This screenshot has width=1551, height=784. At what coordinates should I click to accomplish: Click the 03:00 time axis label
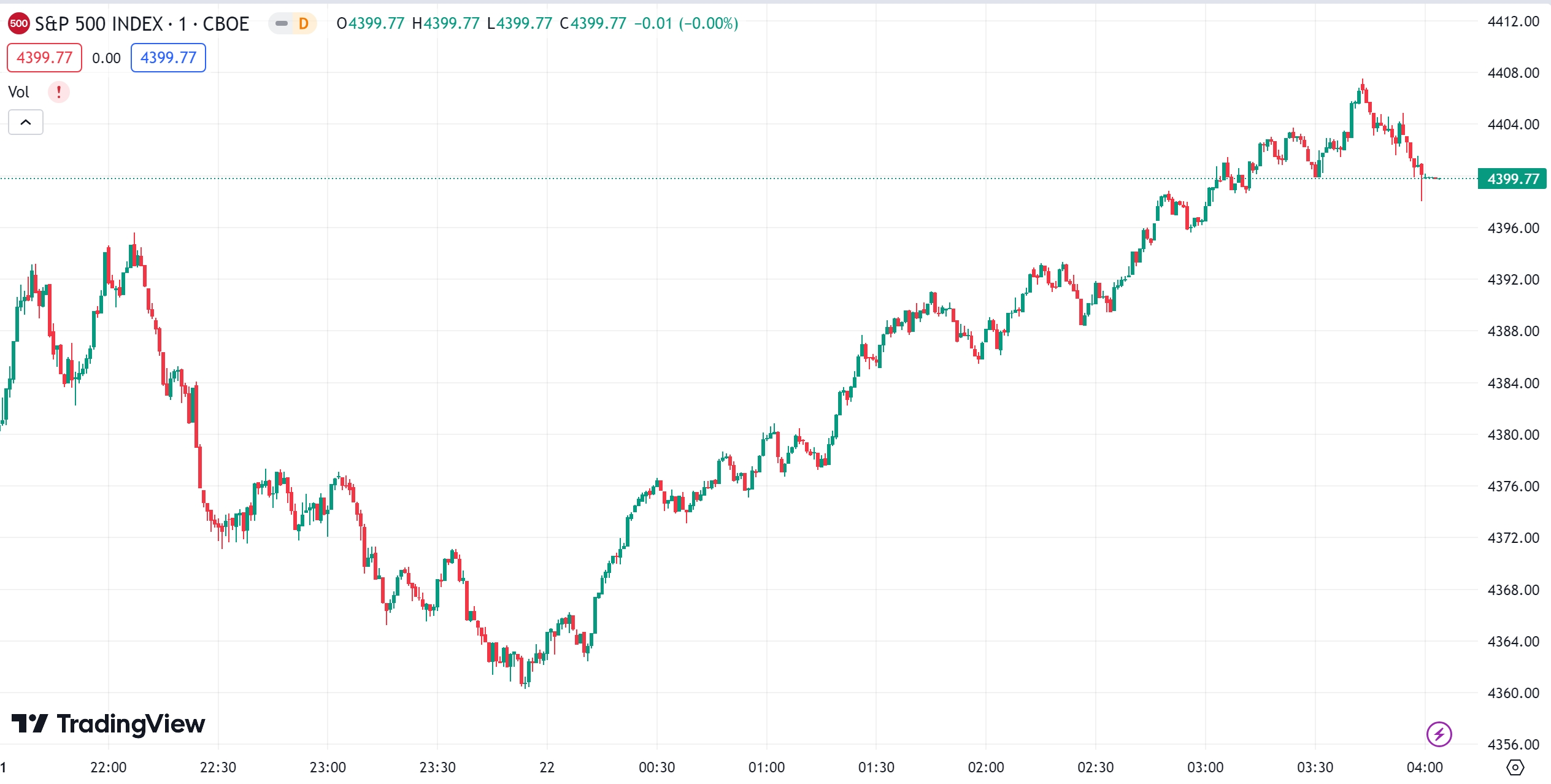point(1205,767)
